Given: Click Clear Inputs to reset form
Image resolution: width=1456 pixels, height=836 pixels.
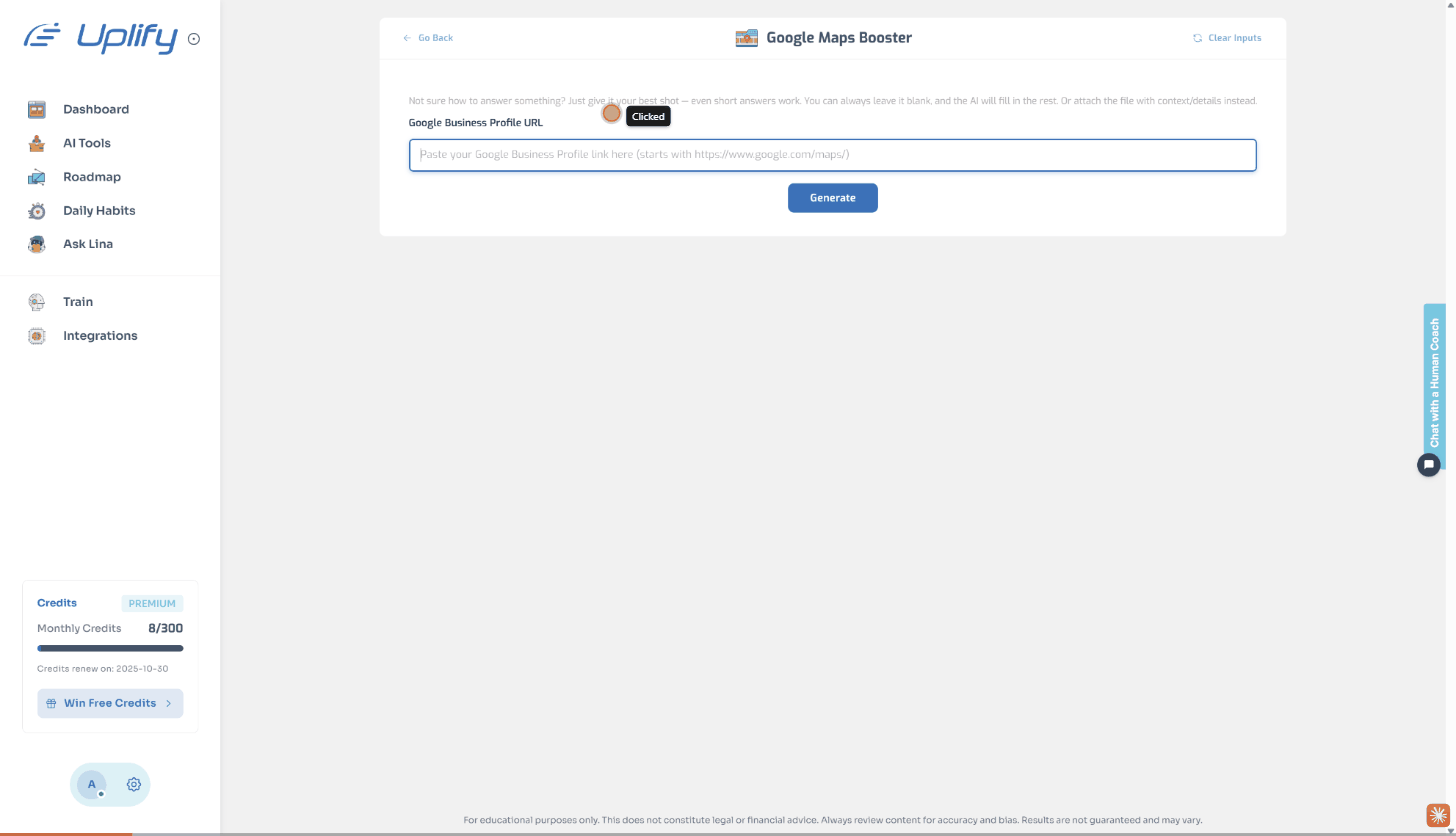Looking at the screenshot, I should tap(1227, 38).
